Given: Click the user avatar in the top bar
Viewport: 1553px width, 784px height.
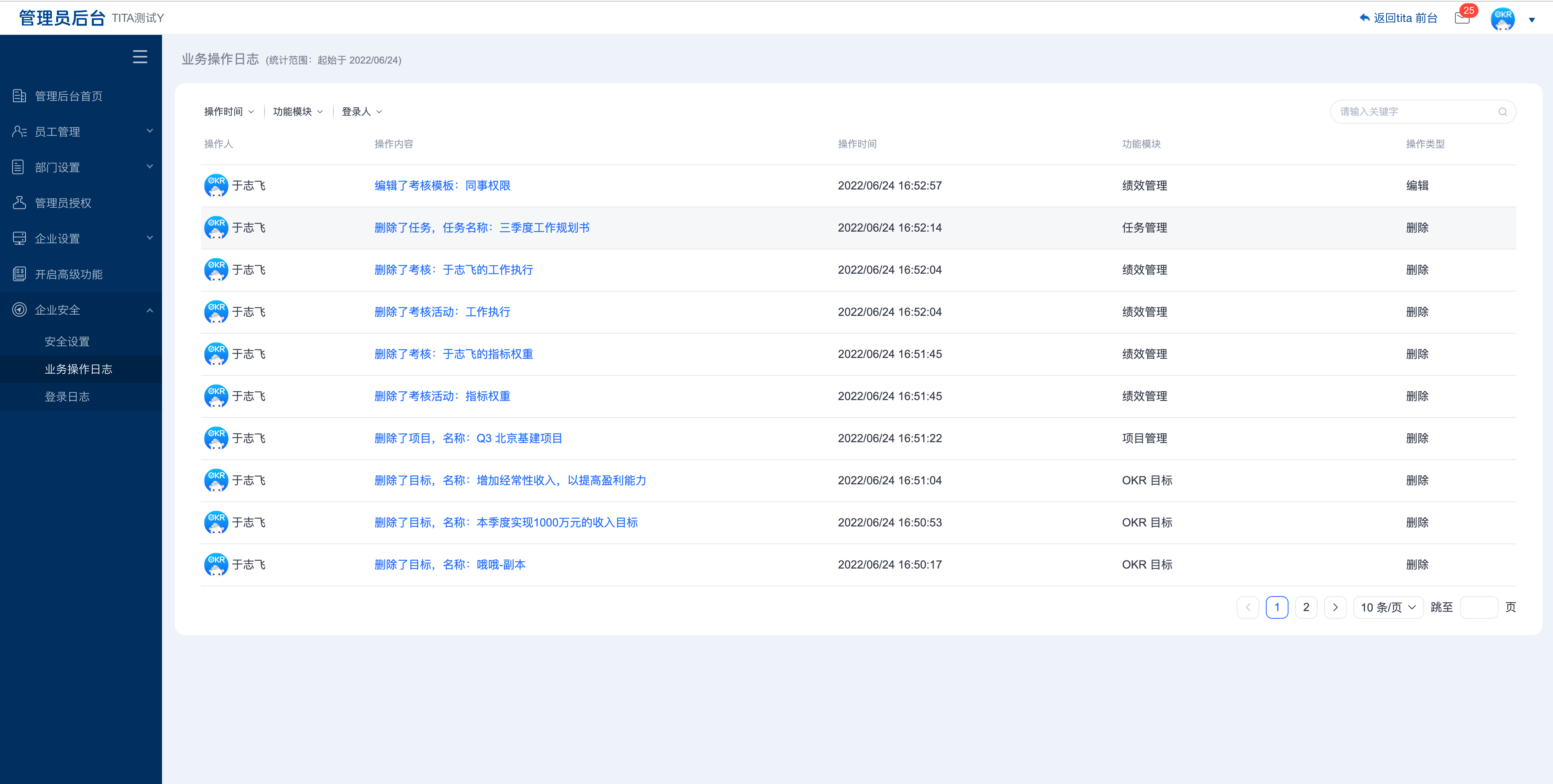Looking at the screenshot, I should [x=1502, y=19].
